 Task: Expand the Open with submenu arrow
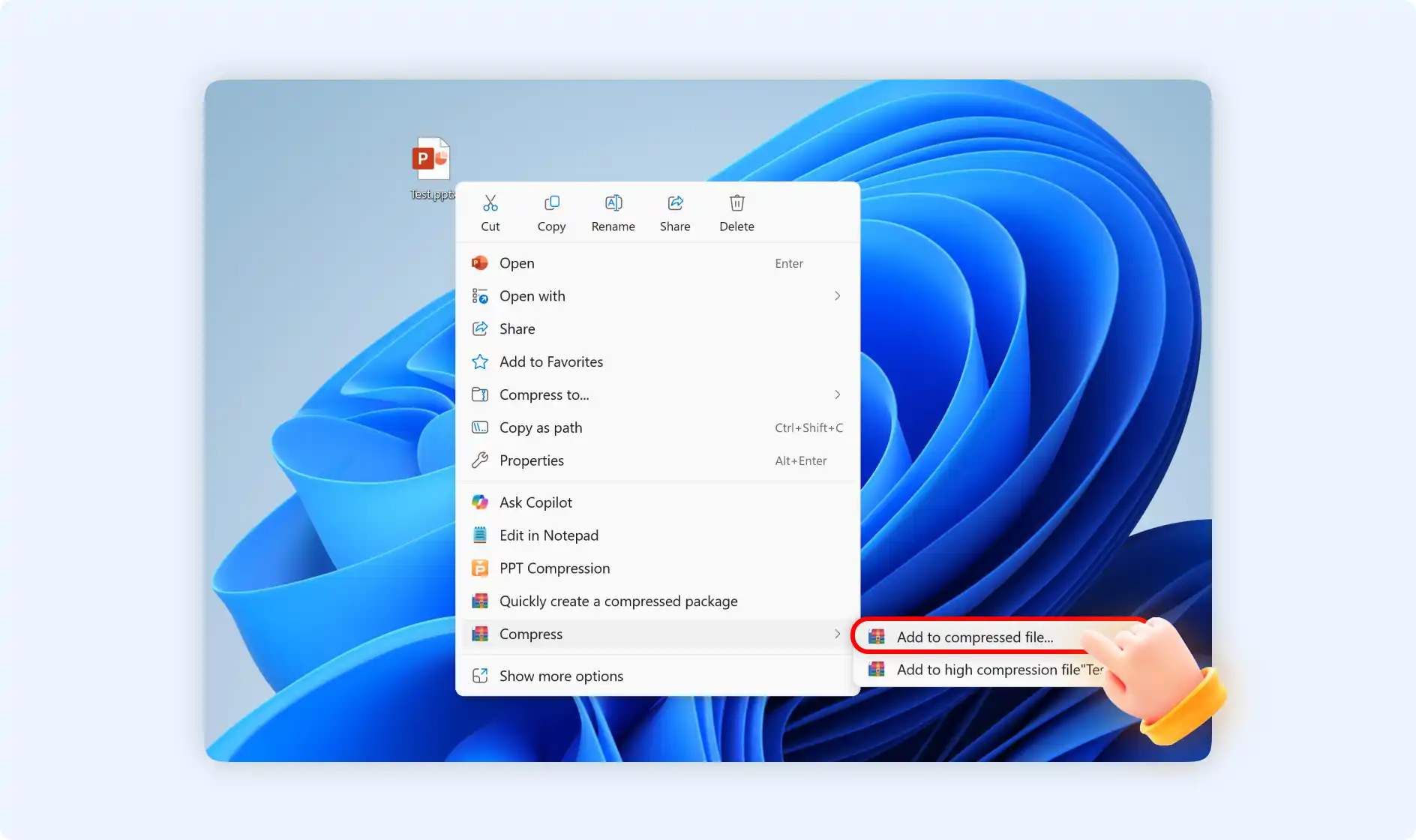(838, 296)
